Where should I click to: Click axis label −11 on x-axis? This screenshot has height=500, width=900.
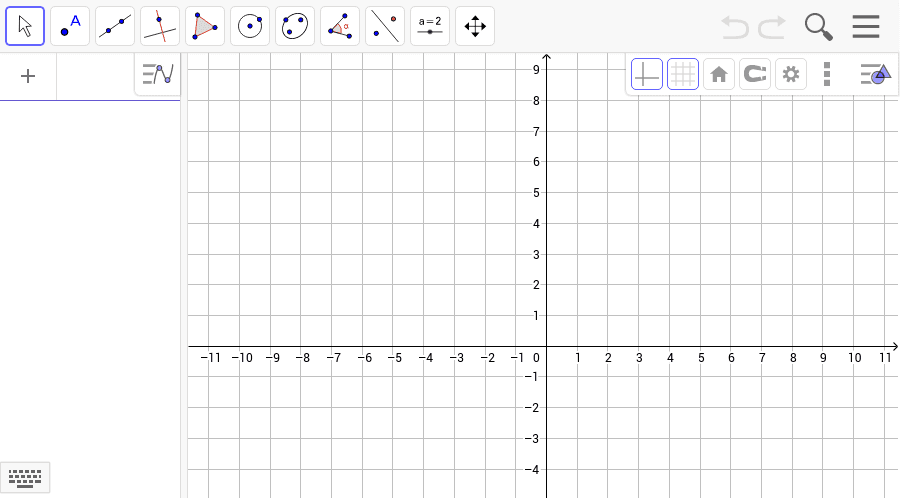pyautogui.click(x=210, y=358)
